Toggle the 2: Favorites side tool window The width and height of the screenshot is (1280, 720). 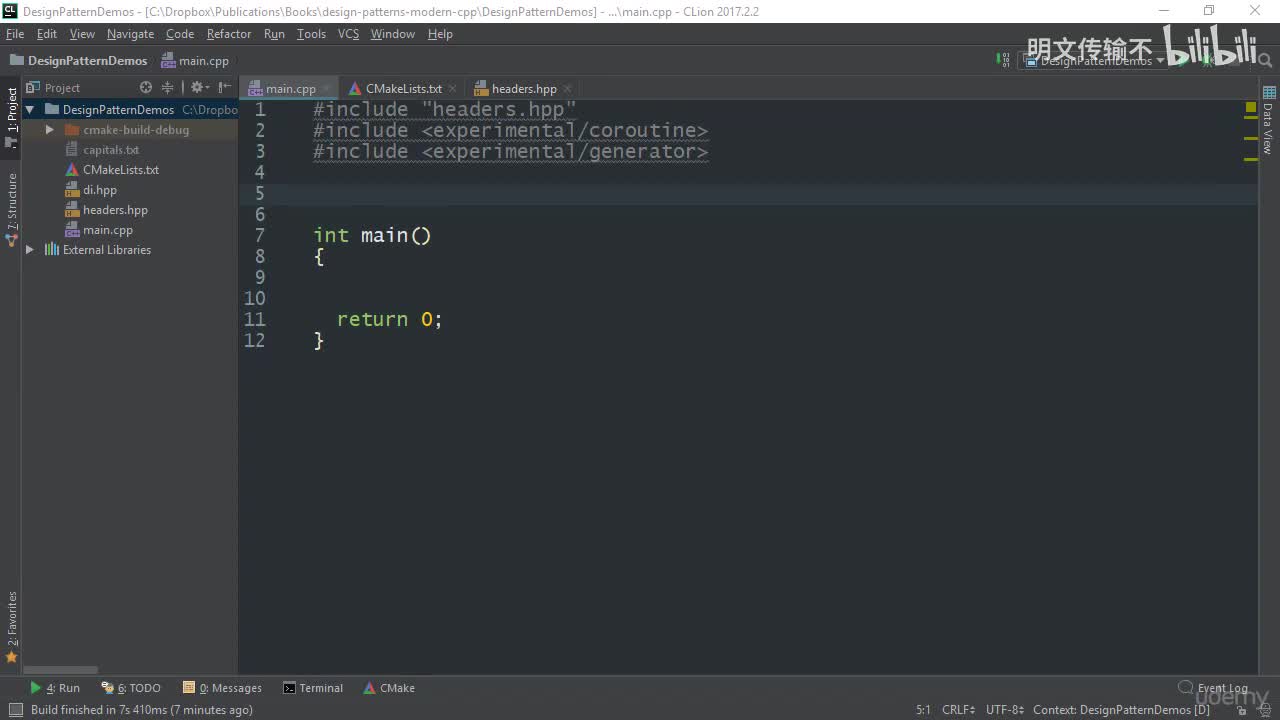pos(12,627)
